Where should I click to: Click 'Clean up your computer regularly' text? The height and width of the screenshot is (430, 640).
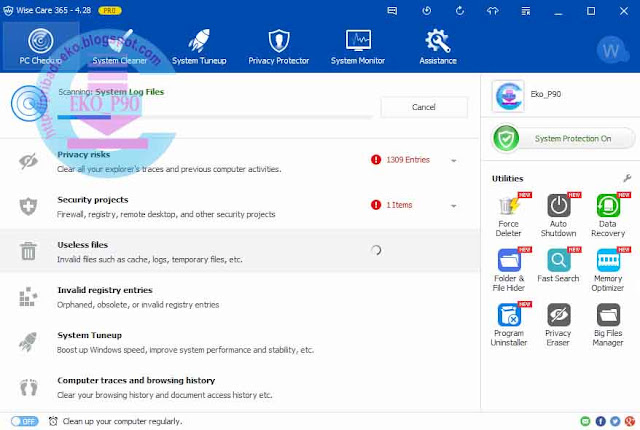(x=122, y=421)
